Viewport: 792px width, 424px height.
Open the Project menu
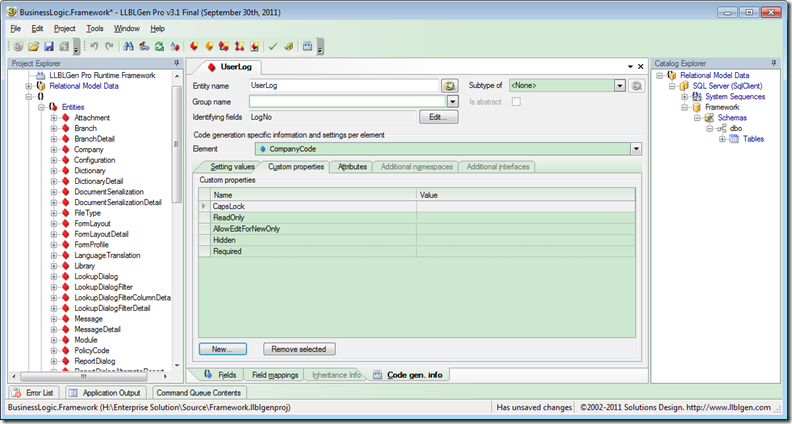[x=65, y=29]
